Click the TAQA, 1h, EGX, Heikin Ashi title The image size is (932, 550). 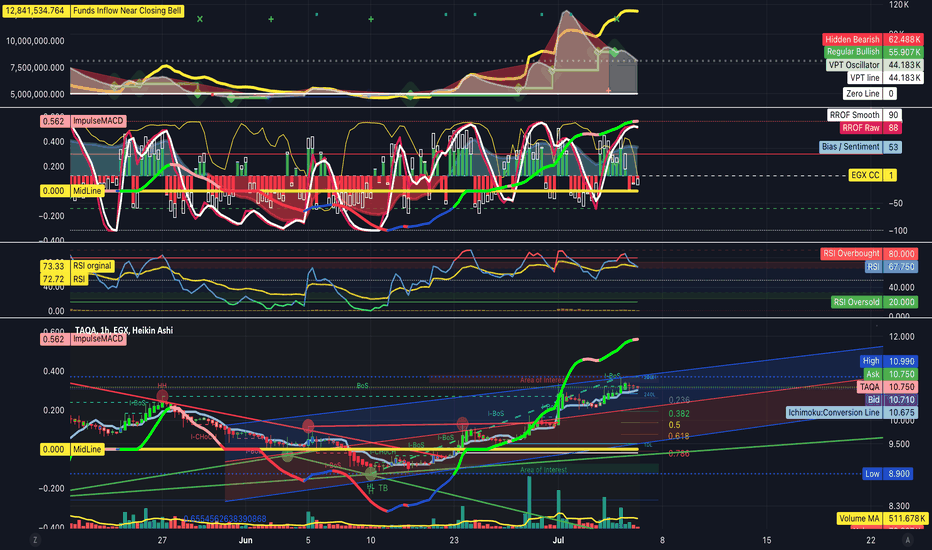[x=124, y=331]
